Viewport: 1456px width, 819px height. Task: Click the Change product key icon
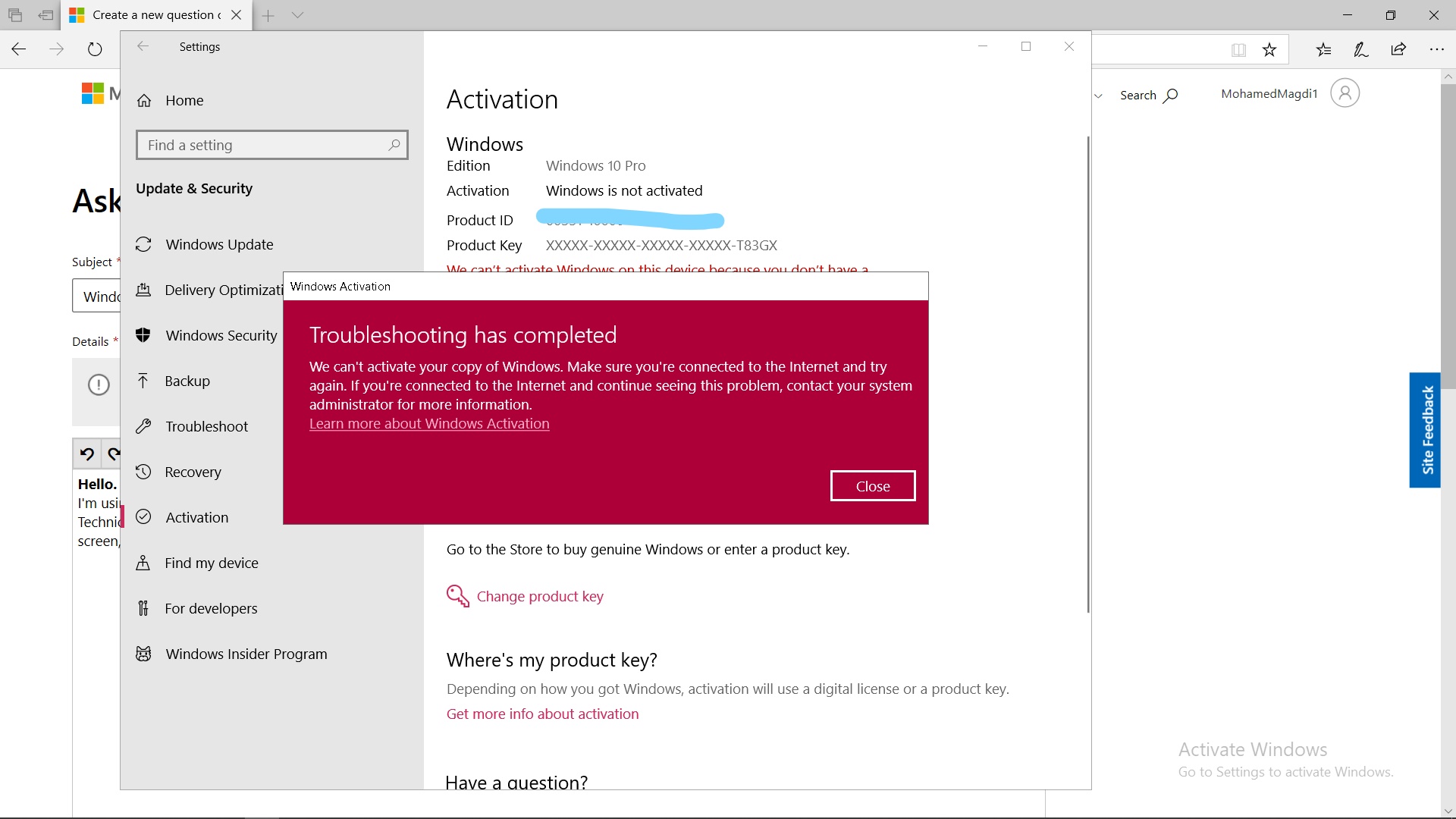tap(457, 596)
